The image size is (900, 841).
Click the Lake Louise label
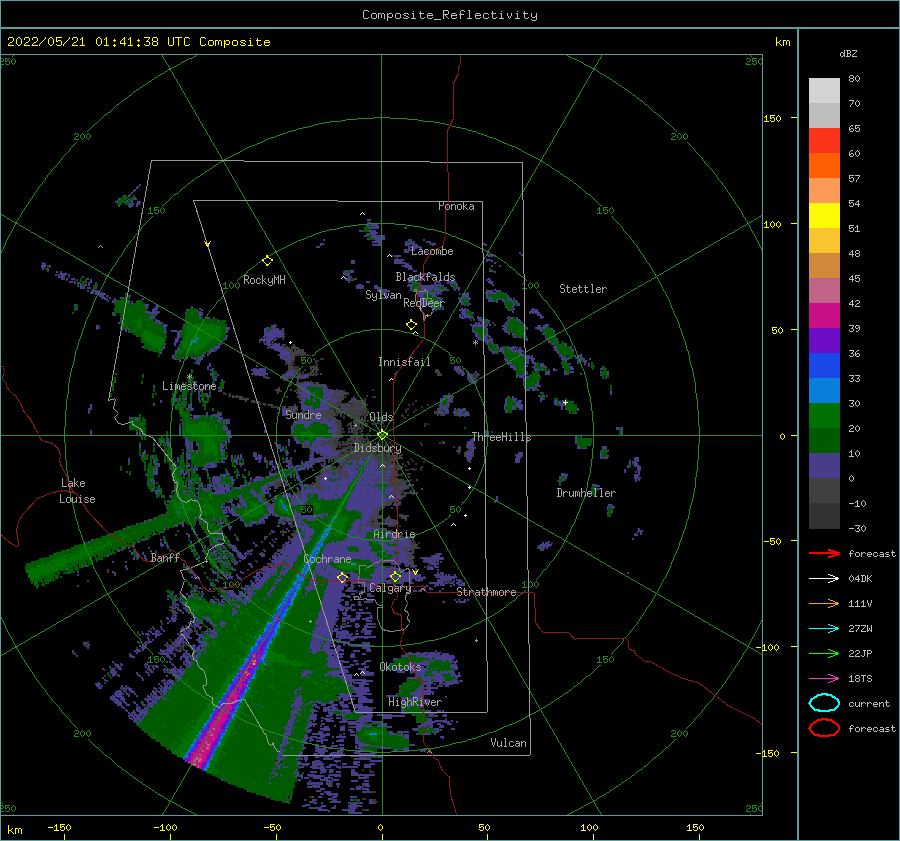point(77,491)
